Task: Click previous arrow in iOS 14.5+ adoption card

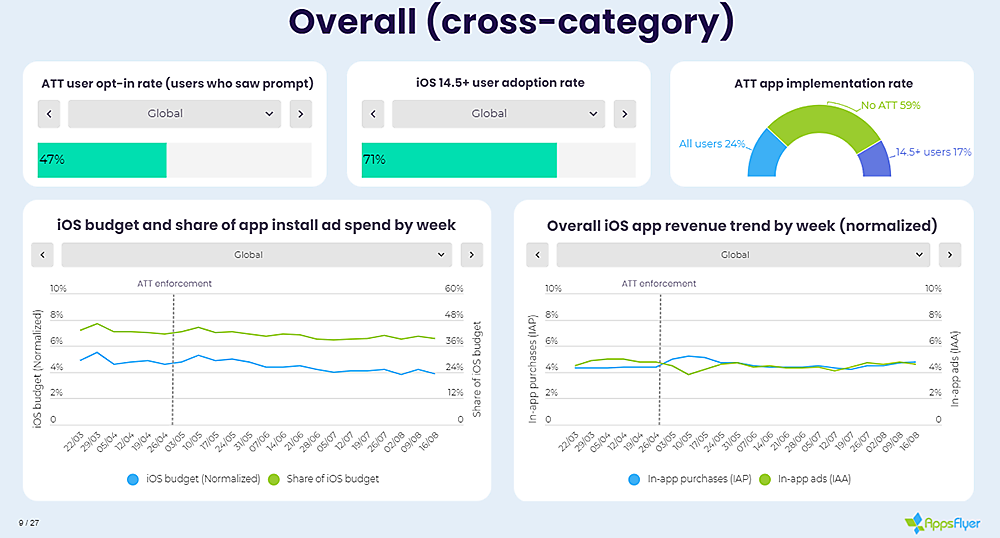Action: point(373,114)
